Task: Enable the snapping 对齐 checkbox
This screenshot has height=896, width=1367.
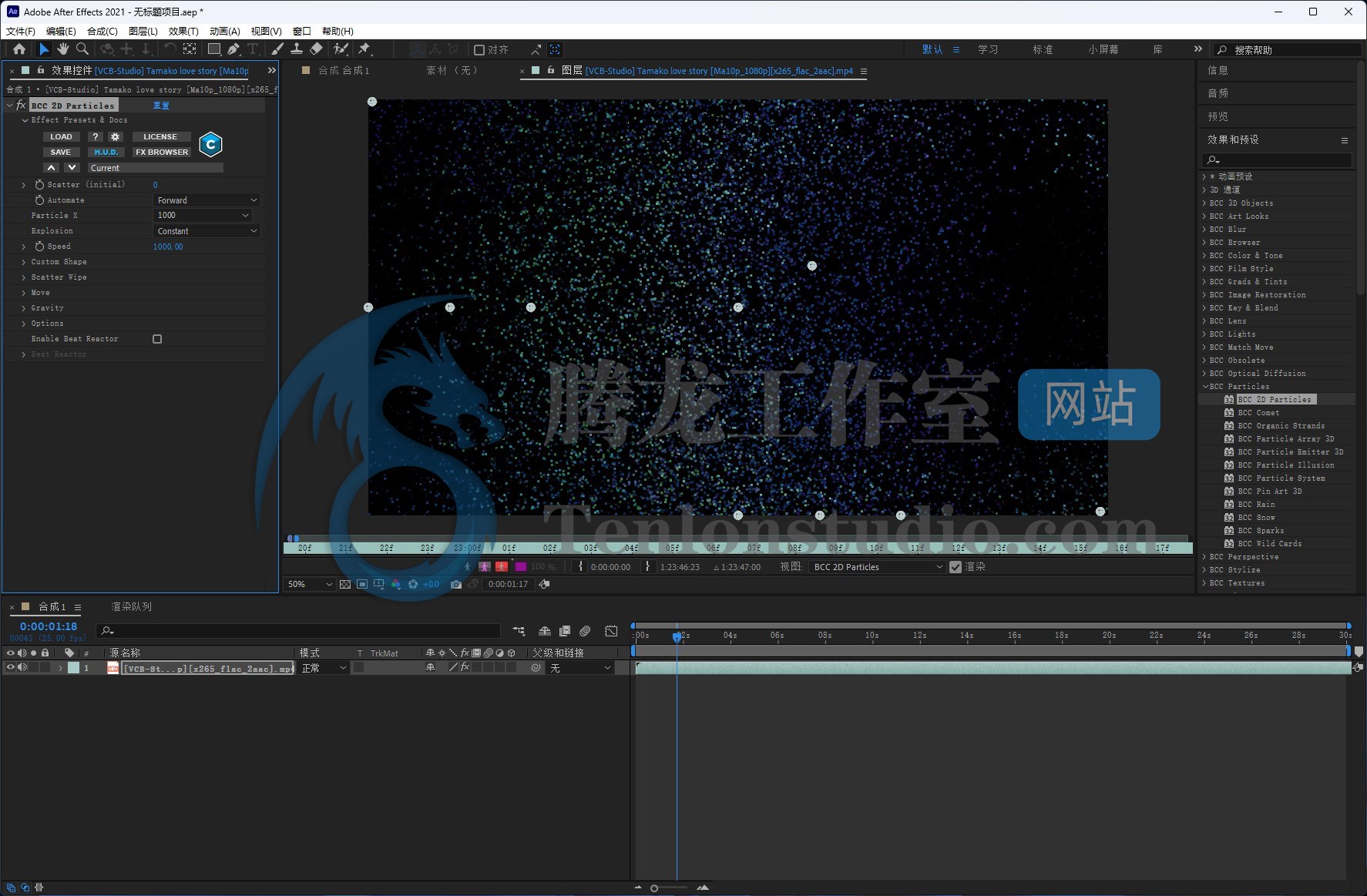Action: click(479, 50)
